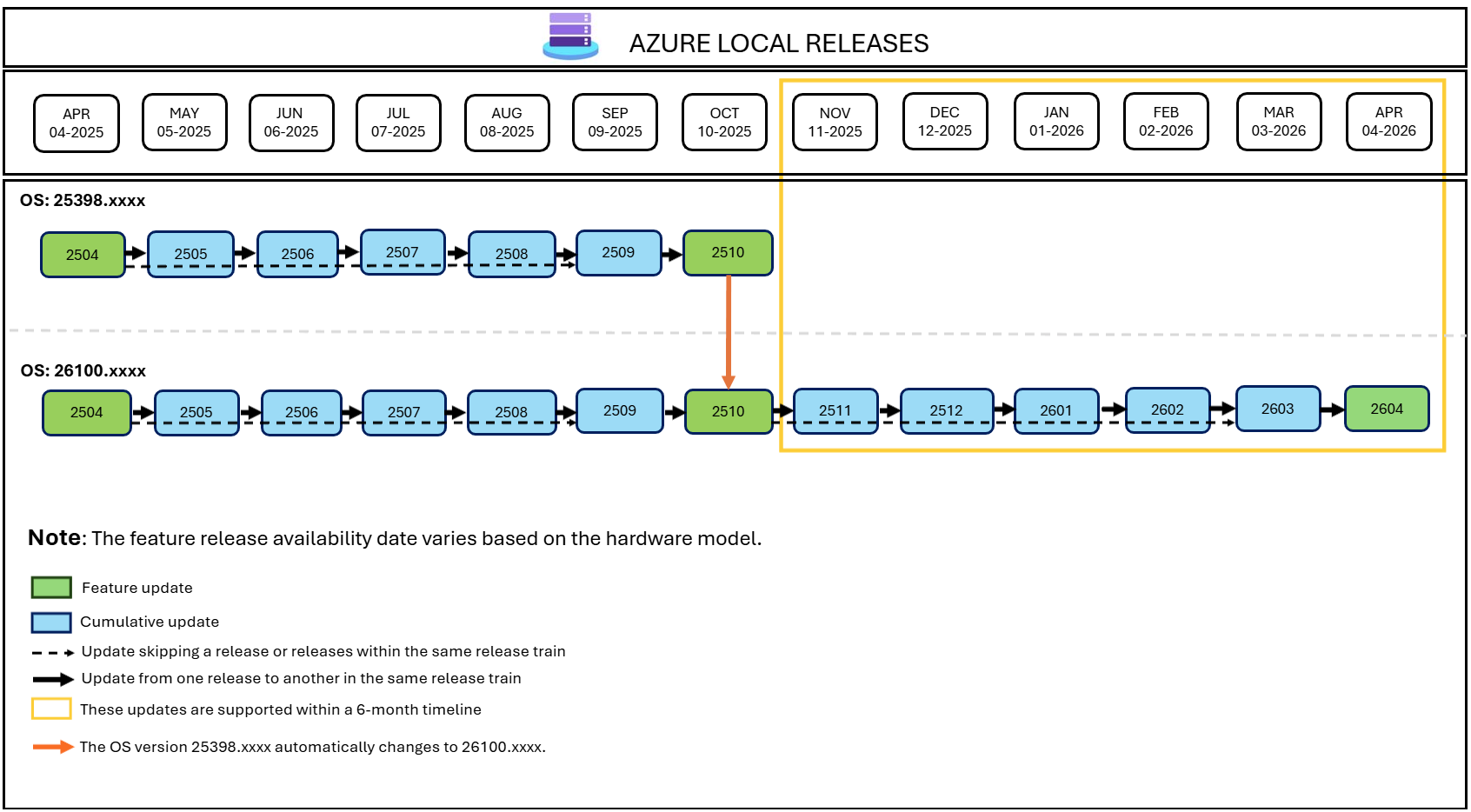Click release 2509 in the OS 25398 row
Screen dimensions: 1471x812
point(618,252)
